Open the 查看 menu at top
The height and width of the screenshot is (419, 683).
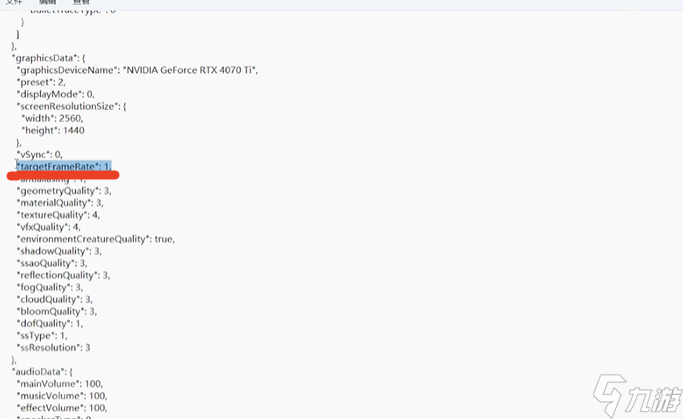tap(81, 3)
